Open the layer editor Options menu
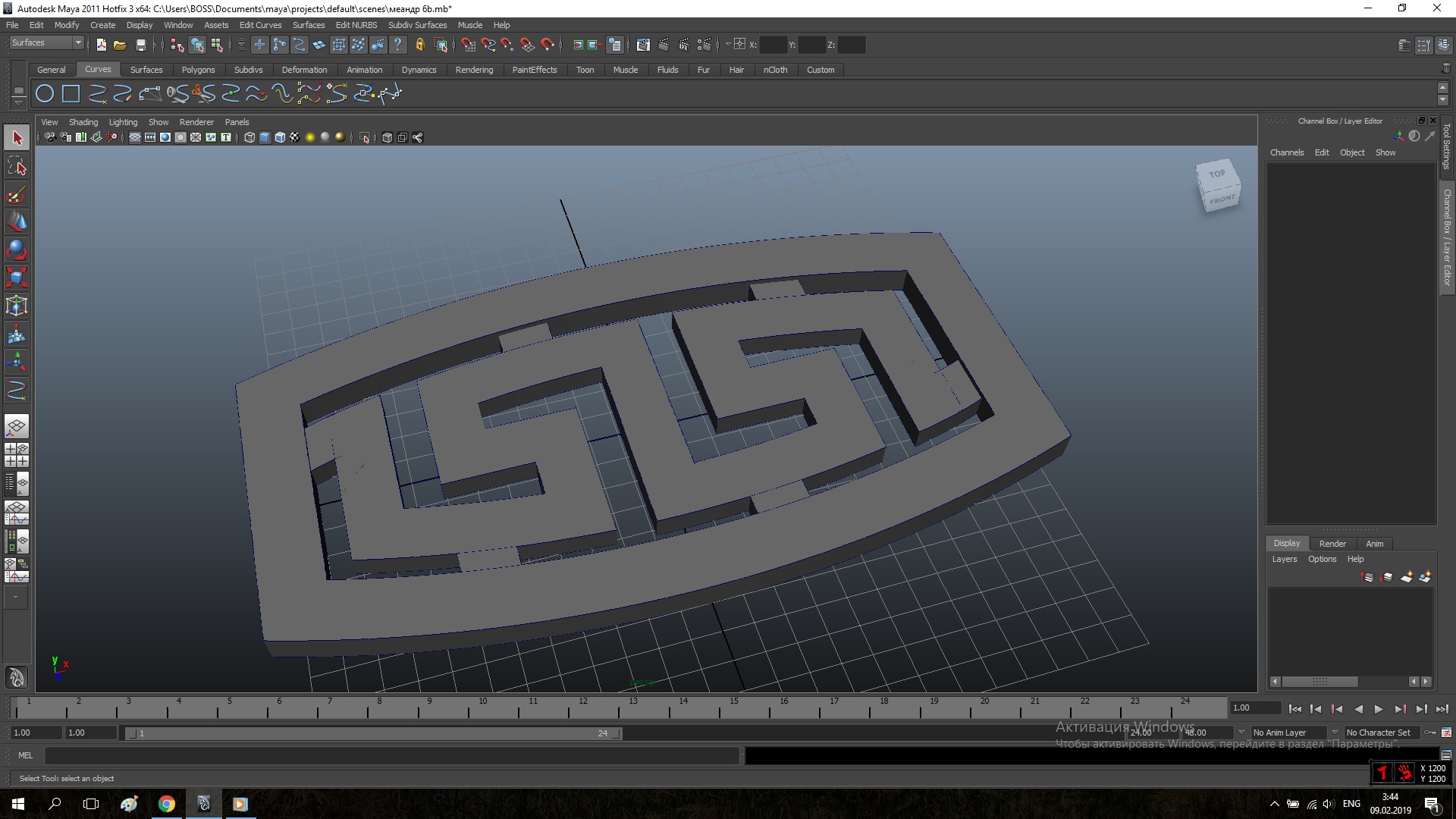 tap(1322, 559)
